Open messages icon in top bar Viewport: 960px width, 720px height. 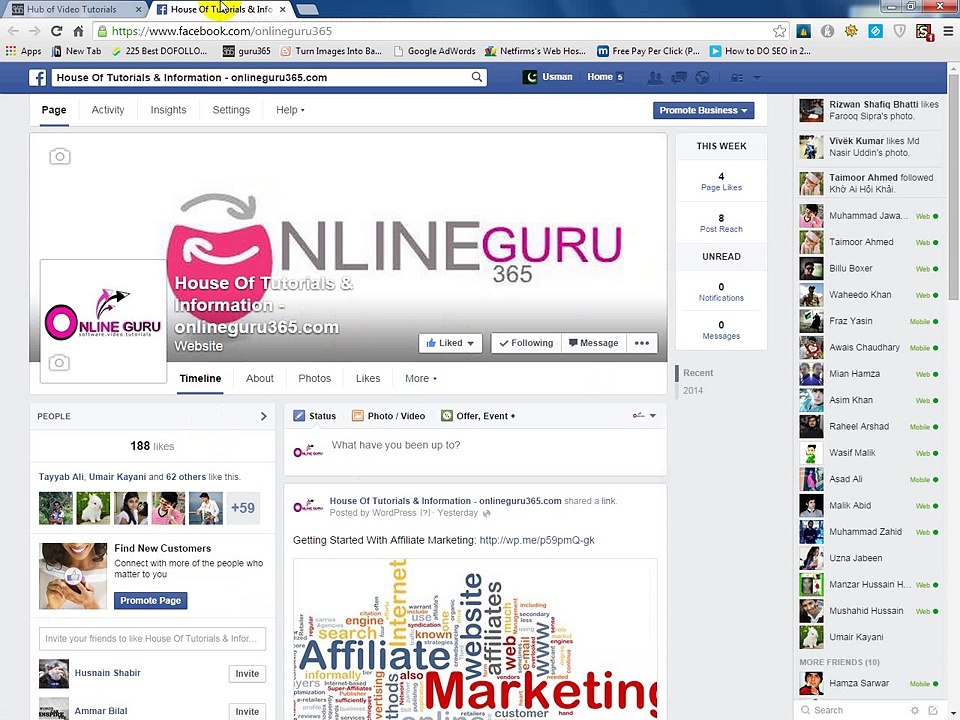(x=678, y=77)
